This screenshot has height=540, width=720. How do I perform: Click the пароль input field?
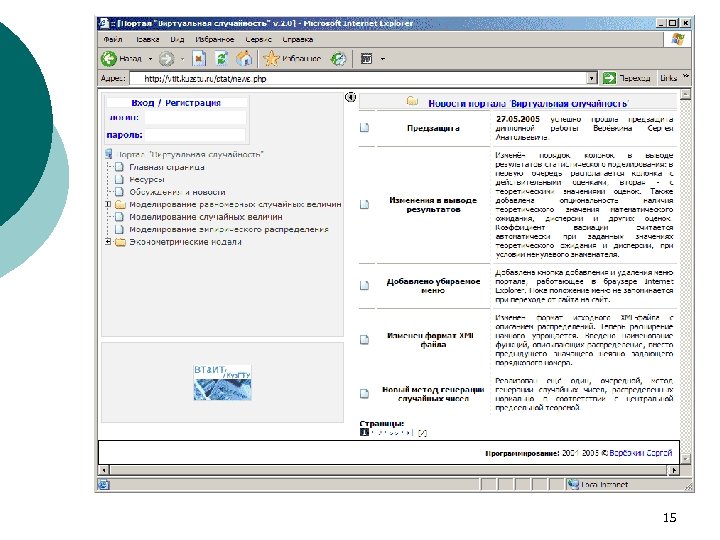(x=195, y=135)
